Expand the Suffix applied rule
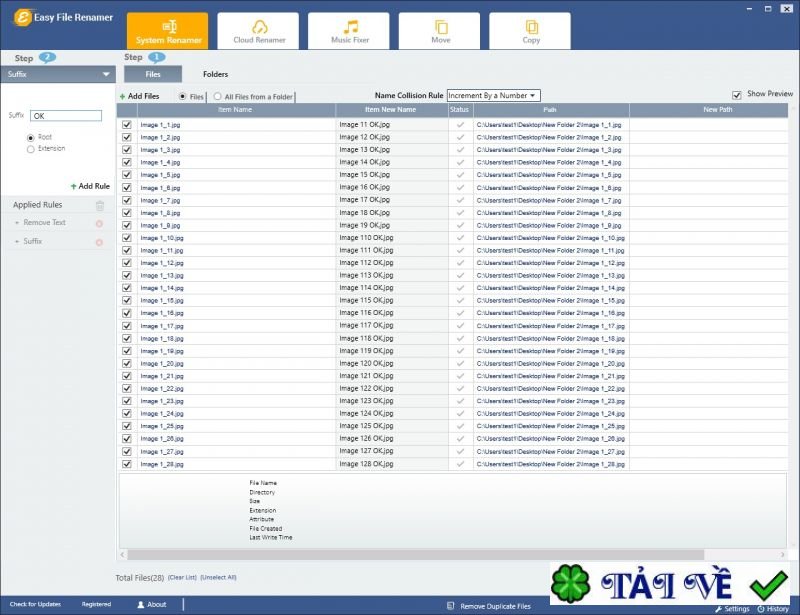 coord(17,241)
